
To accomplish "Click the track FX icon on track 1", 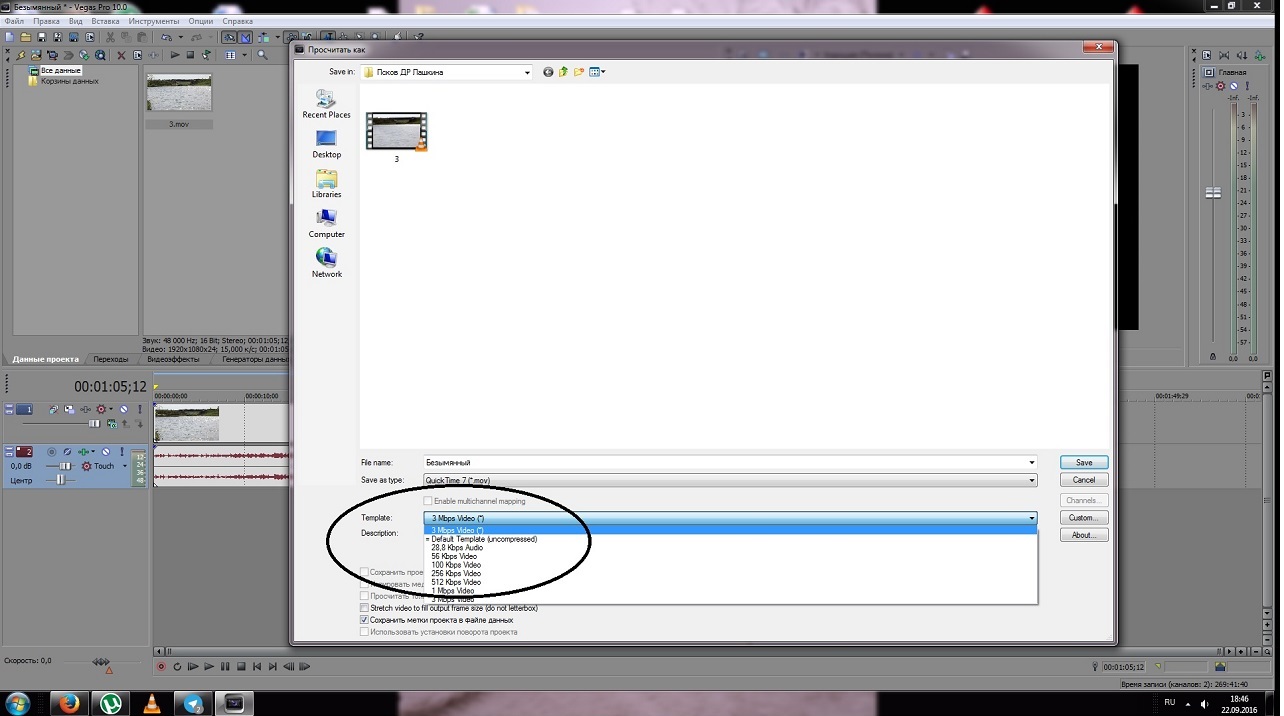I will point(86,409).
